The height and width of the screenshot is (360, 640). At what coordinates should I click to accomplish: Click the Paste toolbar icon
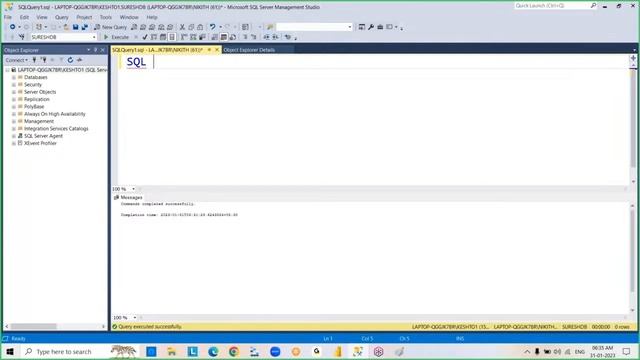point(200,27)
